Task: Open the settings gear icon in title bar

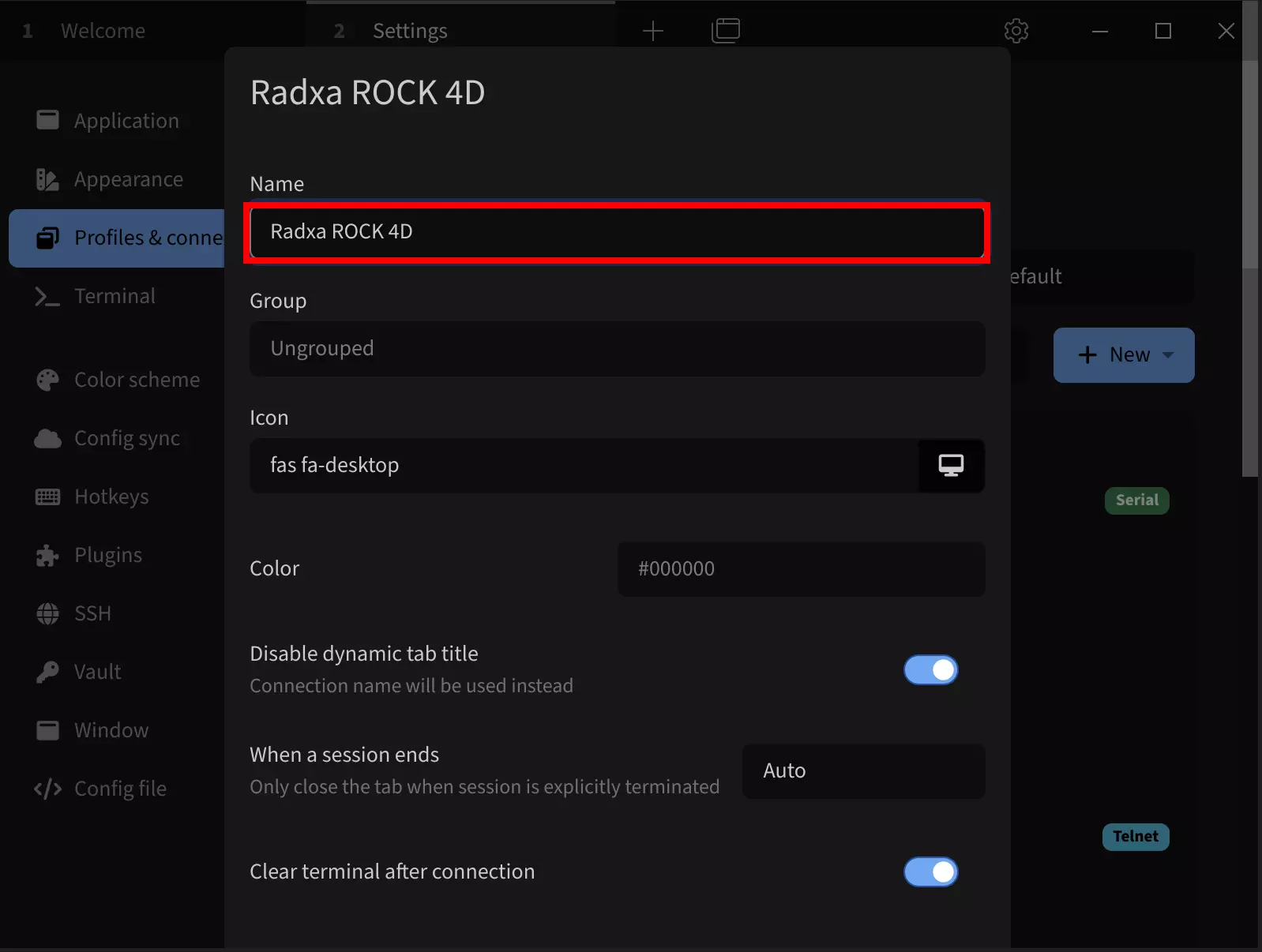Action: click(x=1016, y=31)
